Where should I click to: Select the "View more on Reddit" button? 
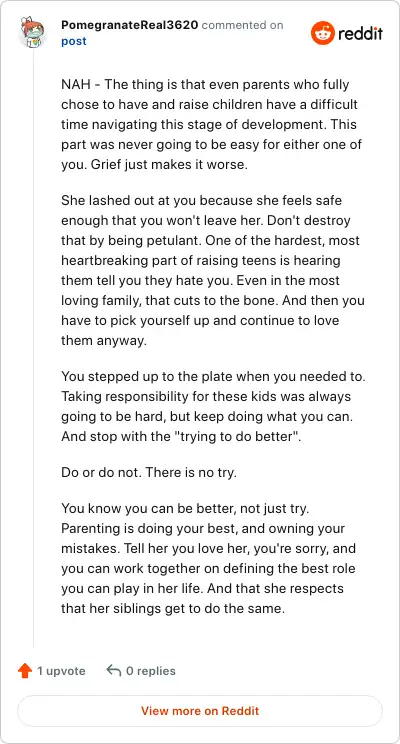coord(200,711)
